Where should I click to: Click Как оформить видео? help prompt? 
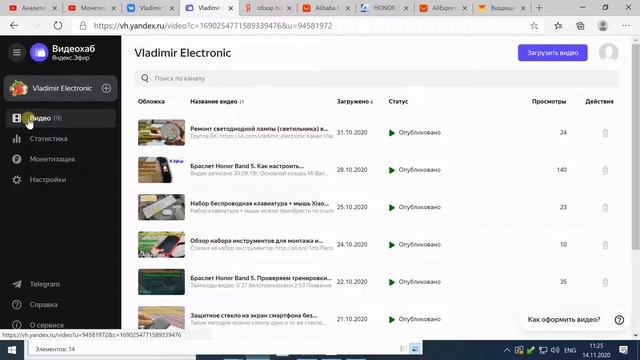tap(564, 320)
